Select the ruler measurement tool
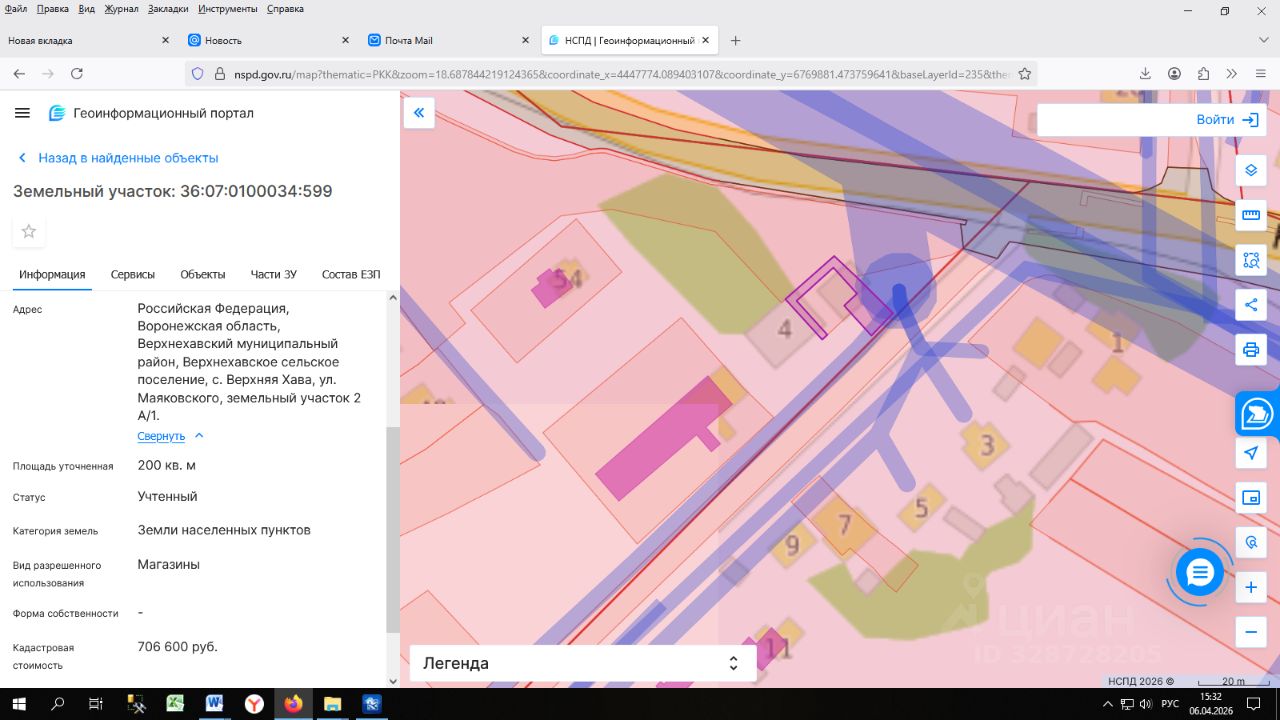Viewport: 1280px width, 720px height. coord(1250,215)
